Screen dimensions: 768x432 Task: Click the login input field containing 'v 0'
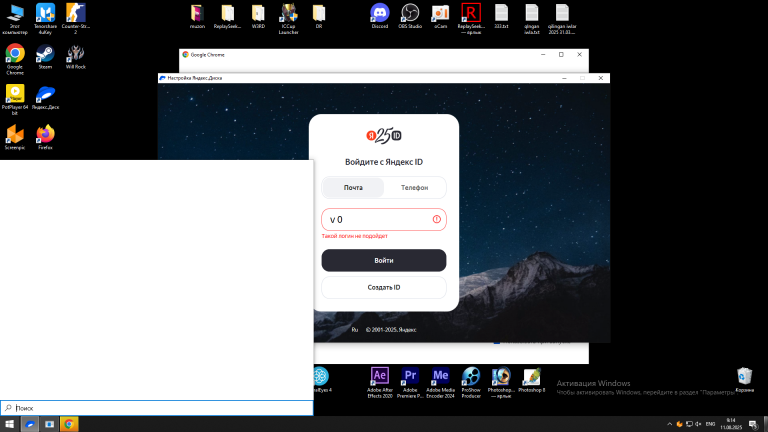point(384,219)
